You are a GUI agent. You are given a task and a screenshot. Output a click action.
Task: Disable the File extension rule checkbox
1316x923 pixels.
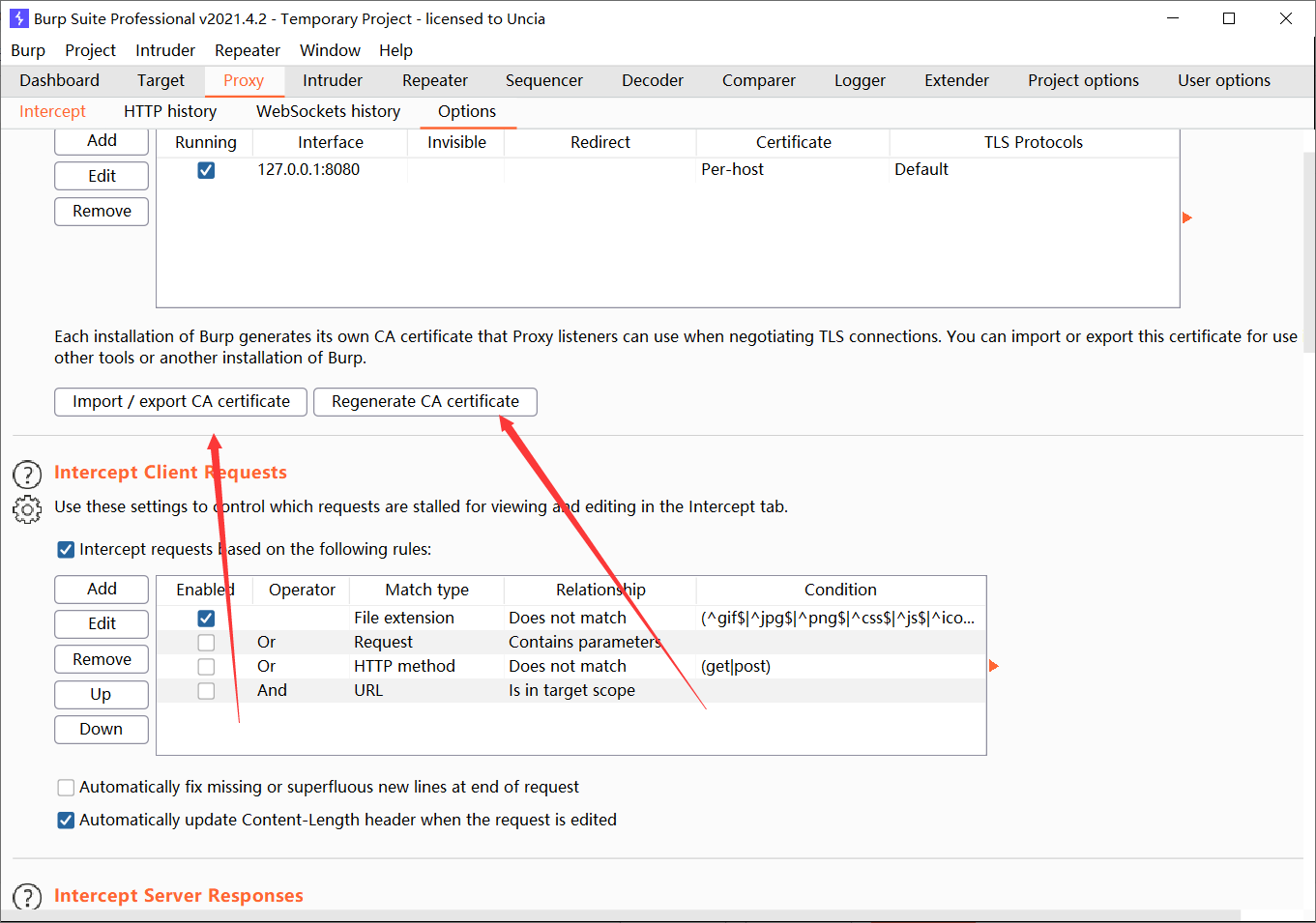[x=206, y=618]
